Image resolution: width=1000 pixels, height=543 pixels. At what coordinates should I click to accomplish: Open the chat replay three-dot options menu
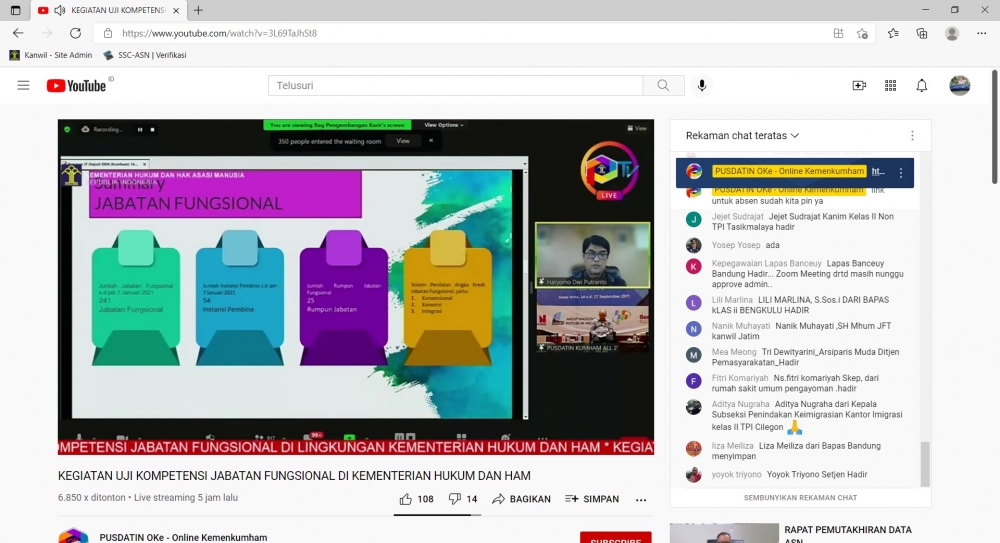click(912, 136)
